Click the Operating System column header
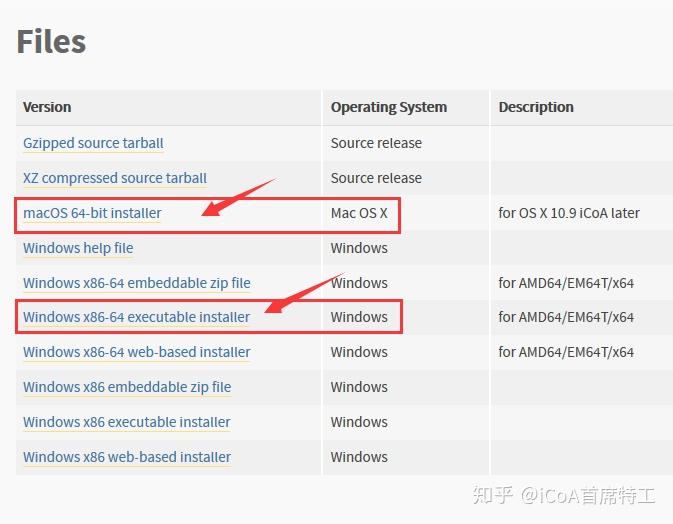Viewport: 673px width, 524px height. tap(389, 107)
